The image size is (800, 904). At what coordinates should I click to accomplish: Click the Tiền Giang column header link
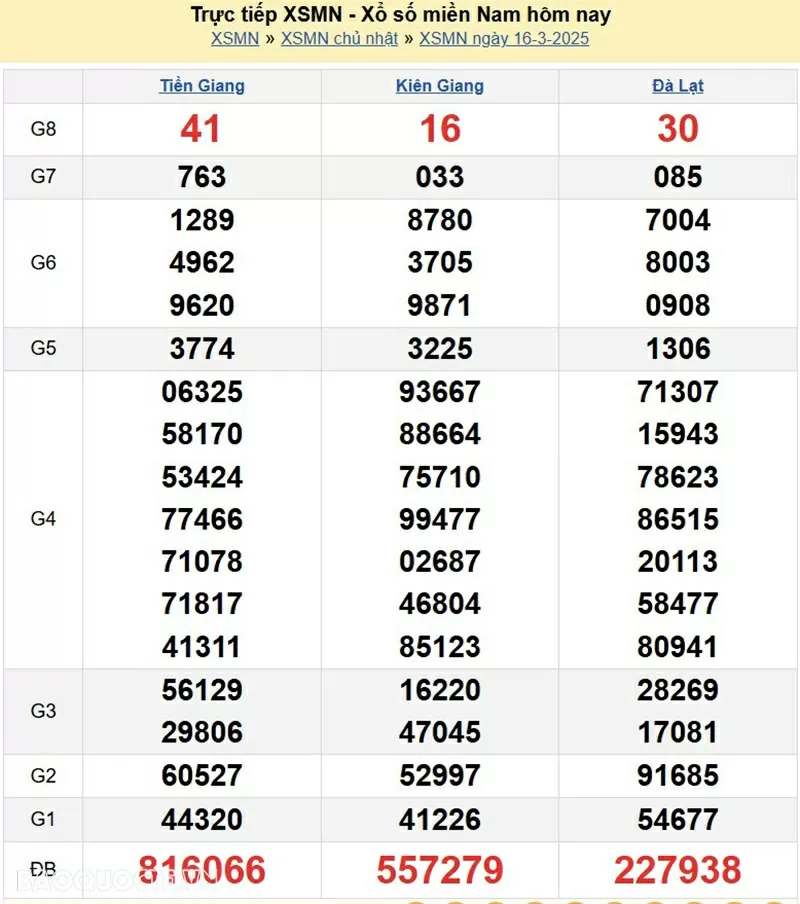coord(202,86)
